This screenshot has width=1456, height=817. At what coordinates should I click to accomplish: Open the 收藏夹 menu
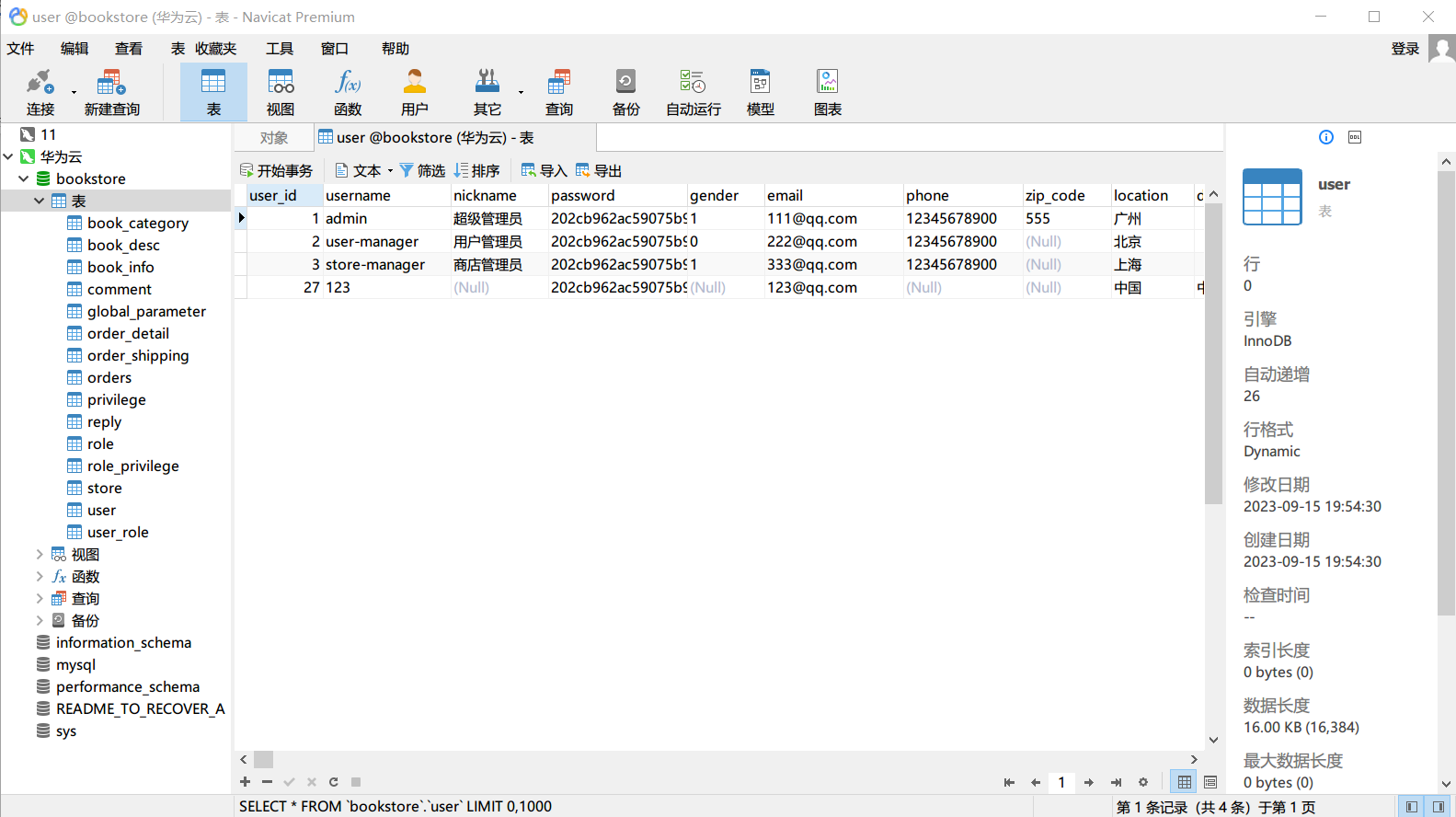(x=215, y=49)
